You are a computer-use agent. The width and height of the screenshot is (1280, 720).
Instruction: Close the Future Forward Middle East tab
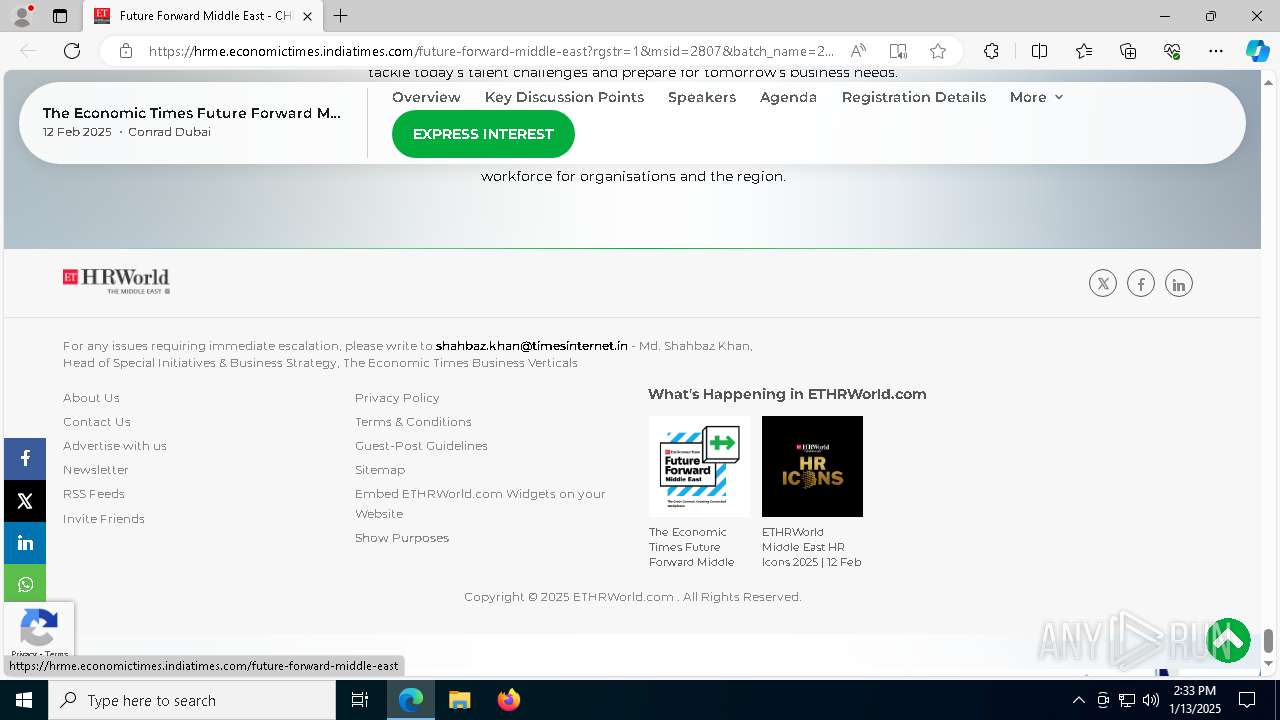[x=307, y=16]
